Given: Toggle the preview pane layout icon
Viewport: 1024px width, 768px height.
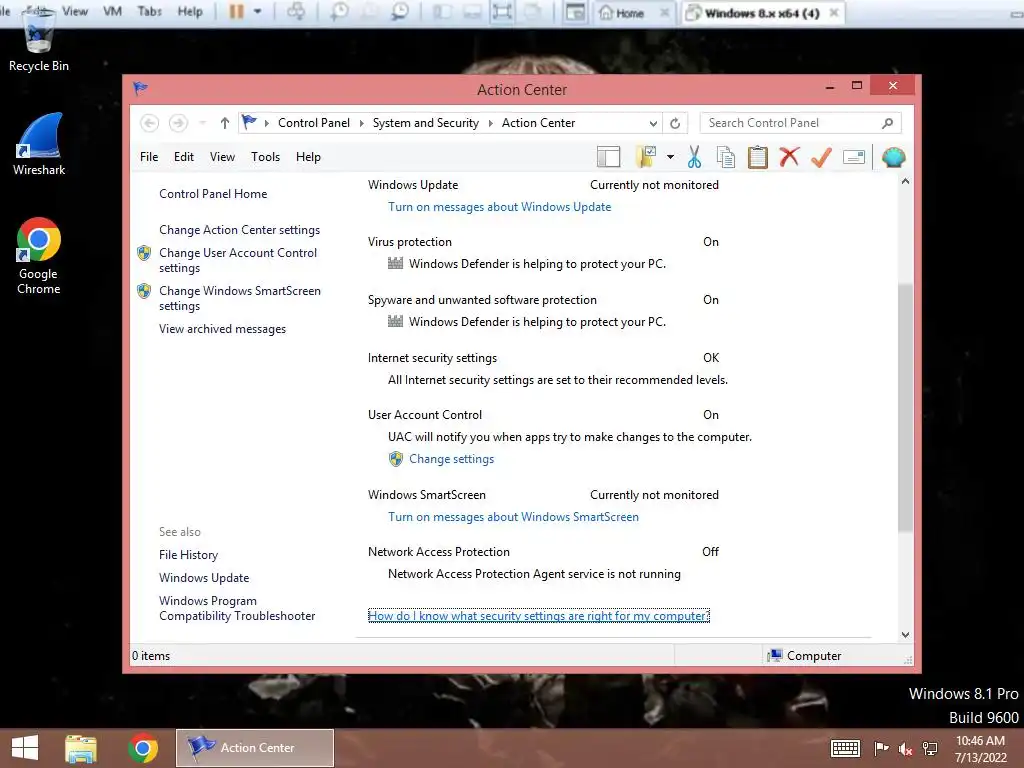Looking at the screenshot, I should point(608,157).
